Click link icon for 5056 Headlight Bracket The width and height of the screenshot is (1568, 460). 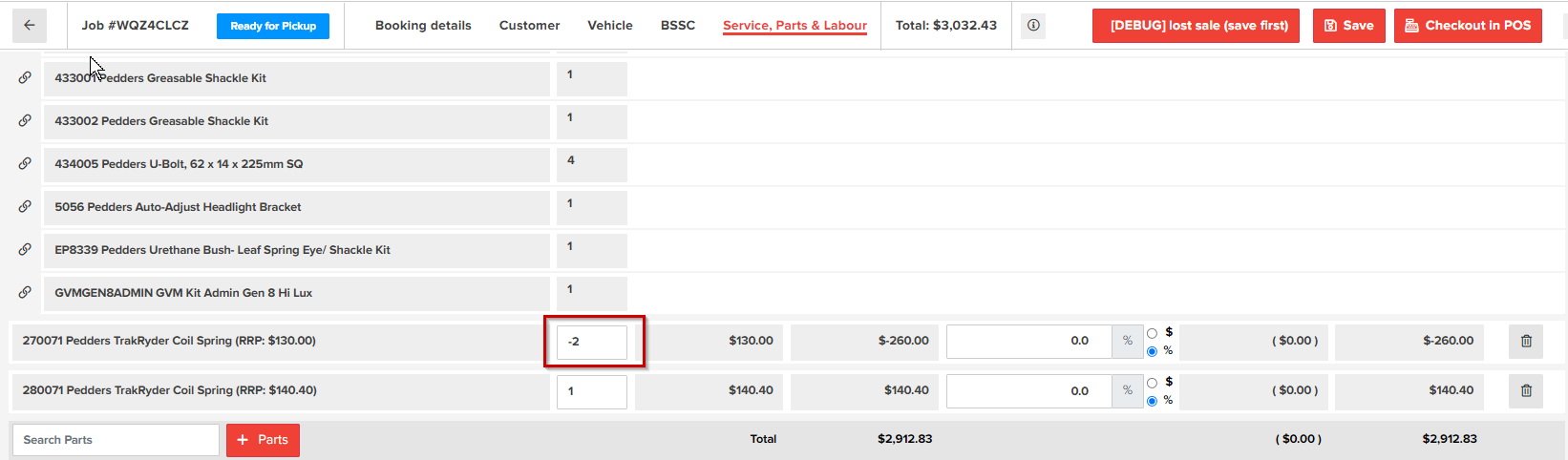(25, 207)
